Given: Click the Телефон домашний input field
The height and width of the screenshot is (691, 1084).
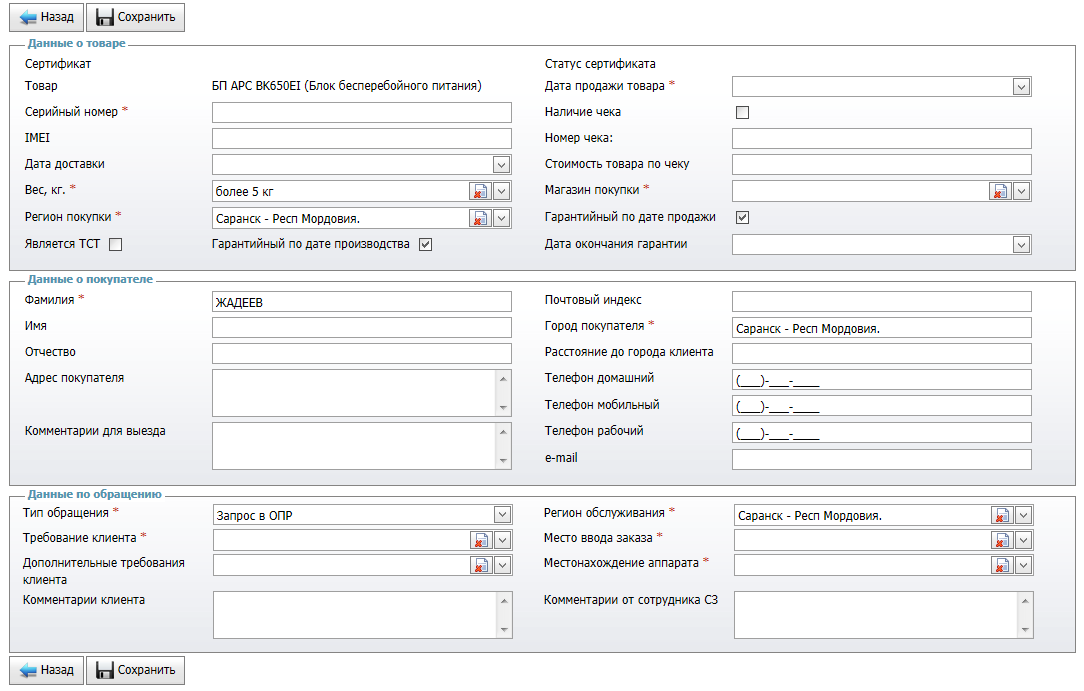Looking at the screenshot, I should 881,379.
